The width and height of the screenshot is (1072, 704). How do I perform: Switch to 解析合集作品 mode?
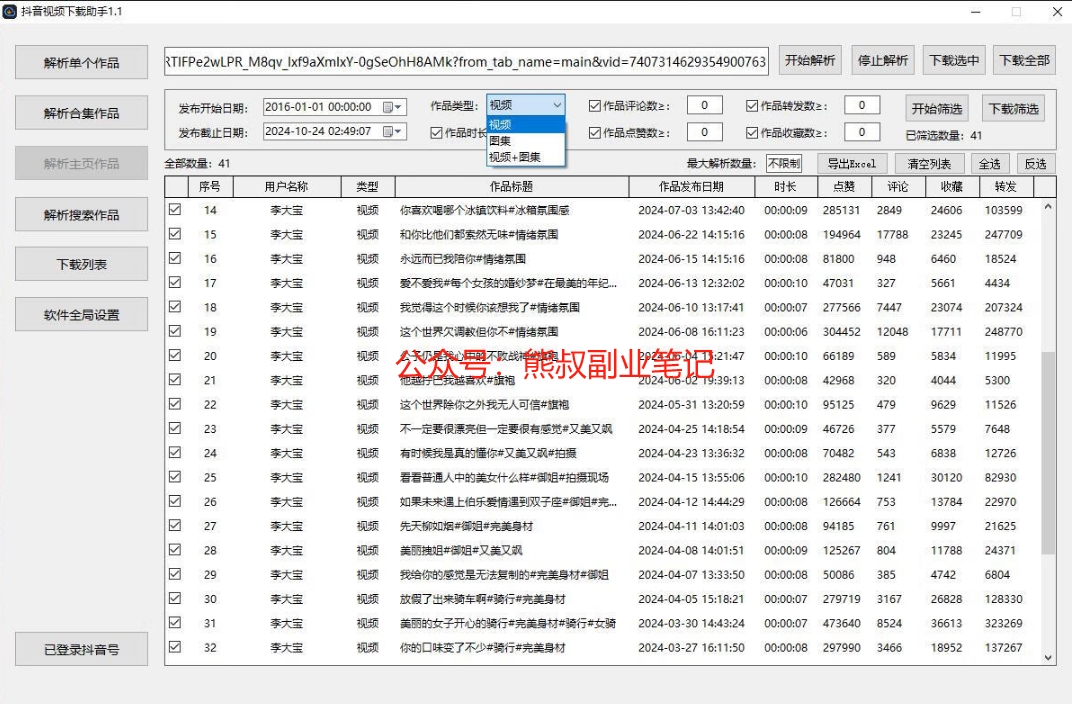click(81, 113)
